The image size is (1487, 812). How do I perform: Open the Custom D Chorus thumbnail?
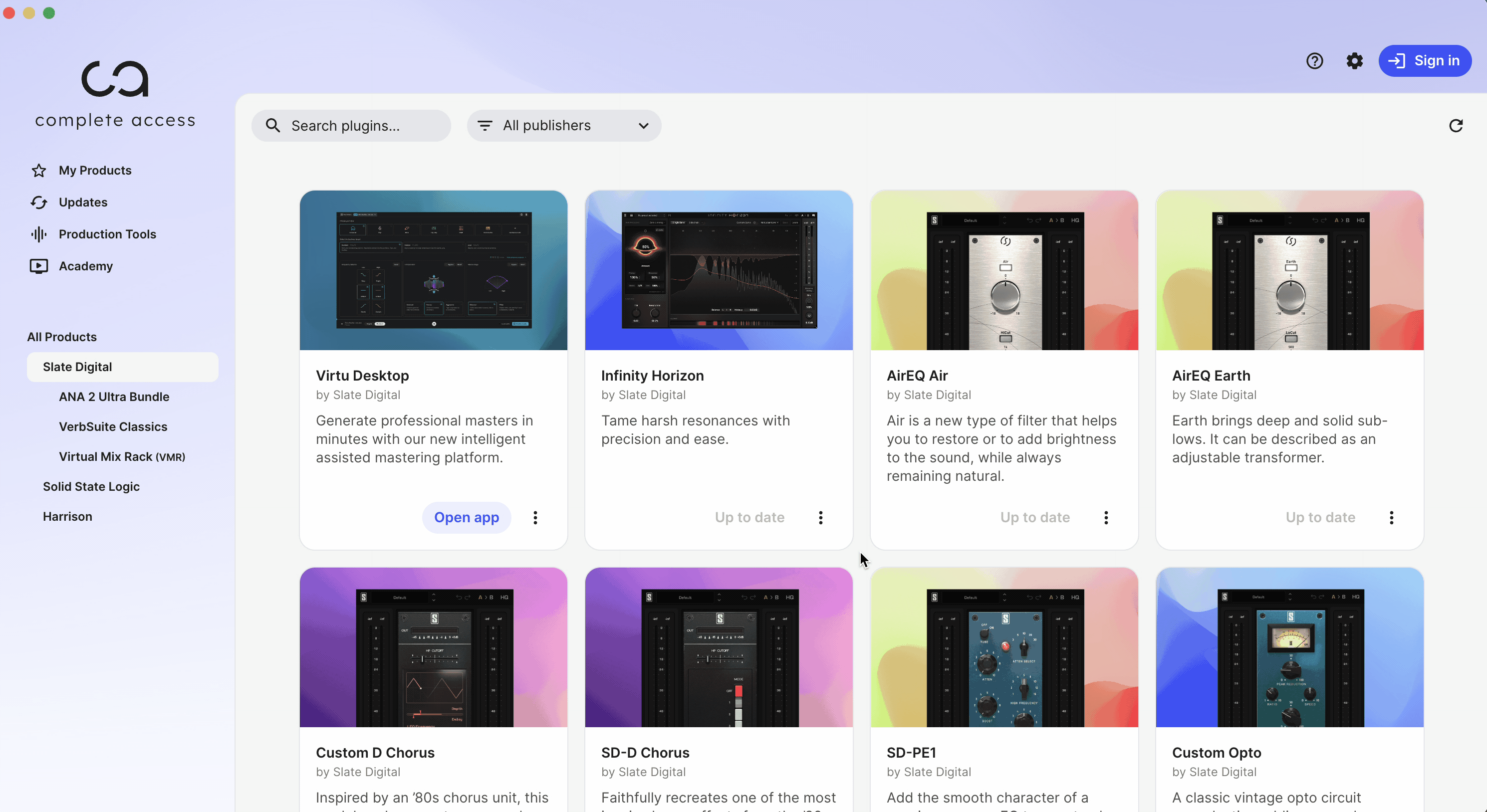[434, 647]
